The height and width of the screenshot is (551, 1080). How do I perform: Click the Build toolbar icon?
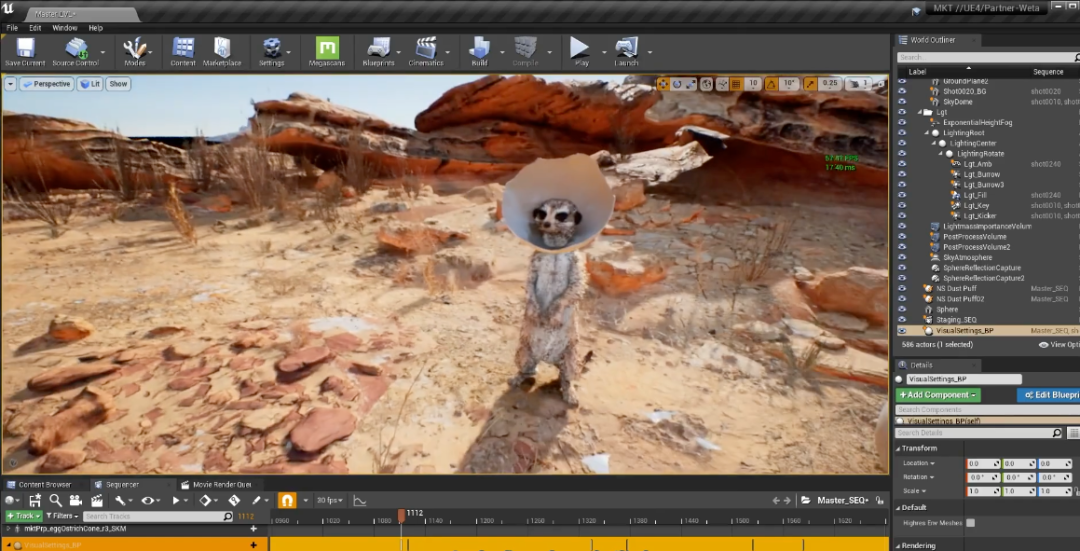click(x=479, y=47)
